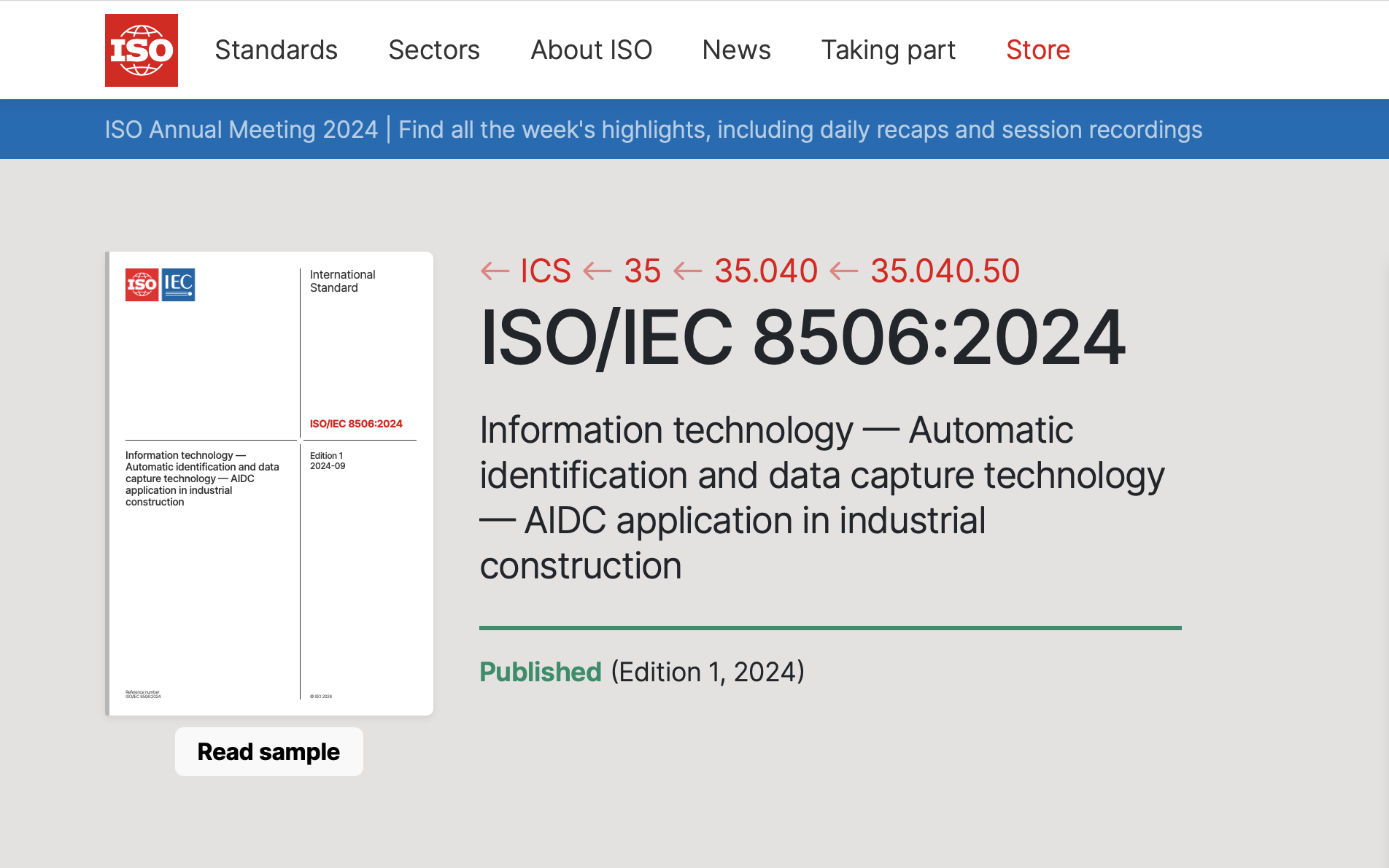The width and height of the screenshot is (1389, 868).
Task: Click the (Edition 1, 2024) text
Action: point(708,672)
